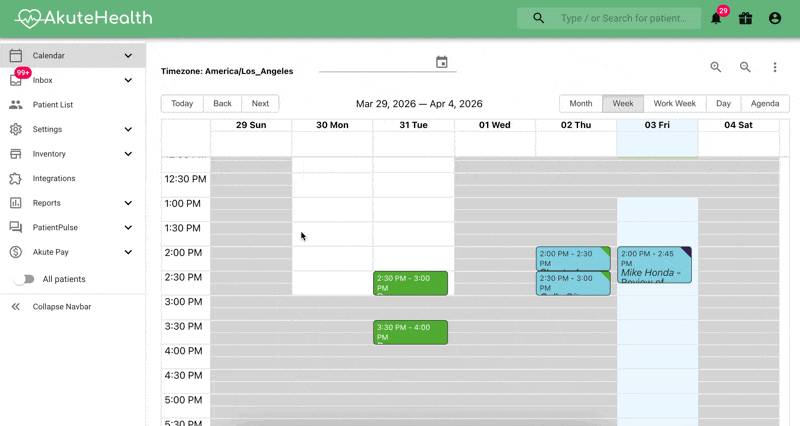Open Tuesday 3:30 PM green appointment
800x426 pixels.
click(x=411, y=333)
